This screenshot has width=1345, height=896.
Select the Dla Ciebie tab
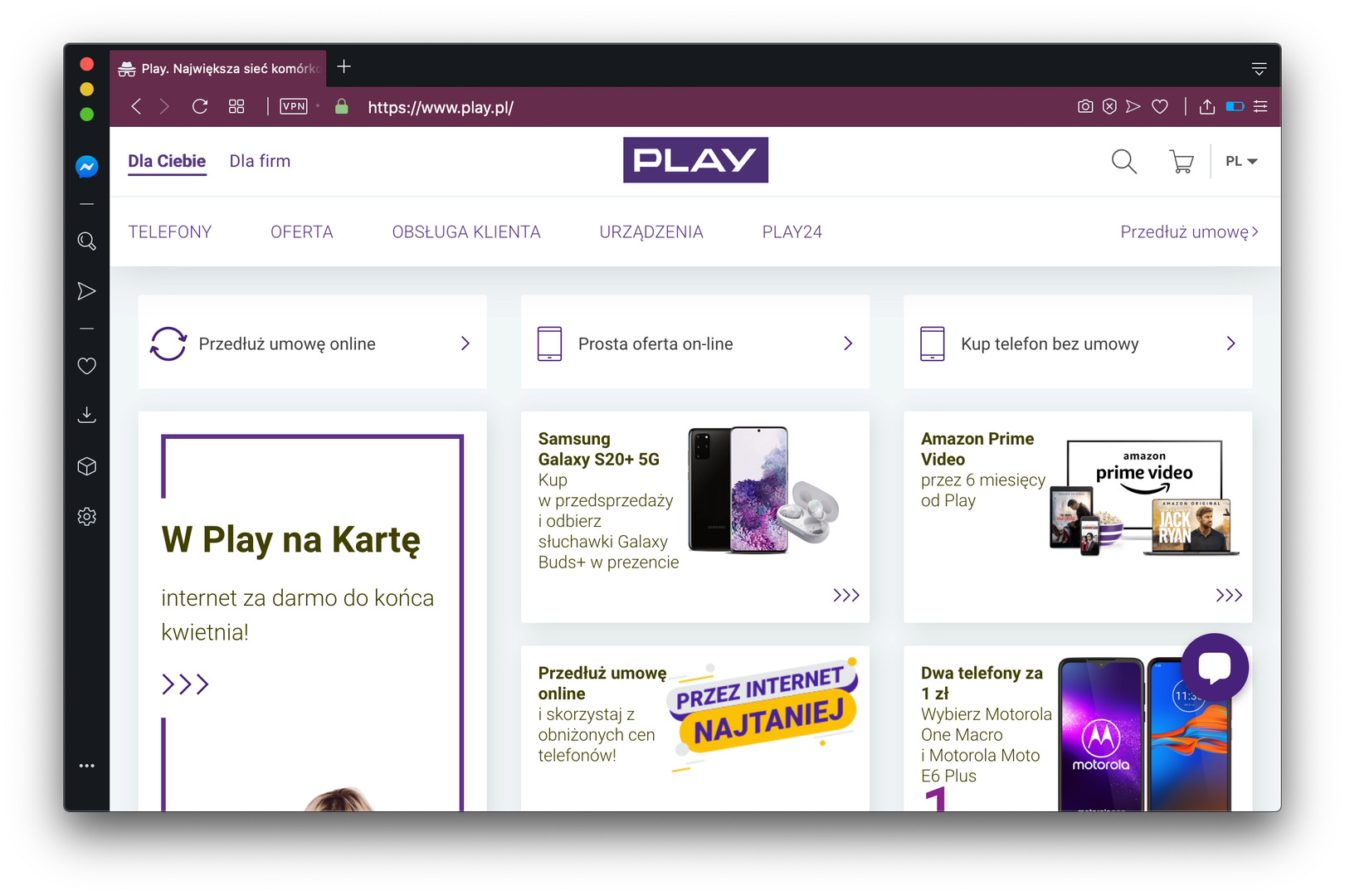click(167, 161)
